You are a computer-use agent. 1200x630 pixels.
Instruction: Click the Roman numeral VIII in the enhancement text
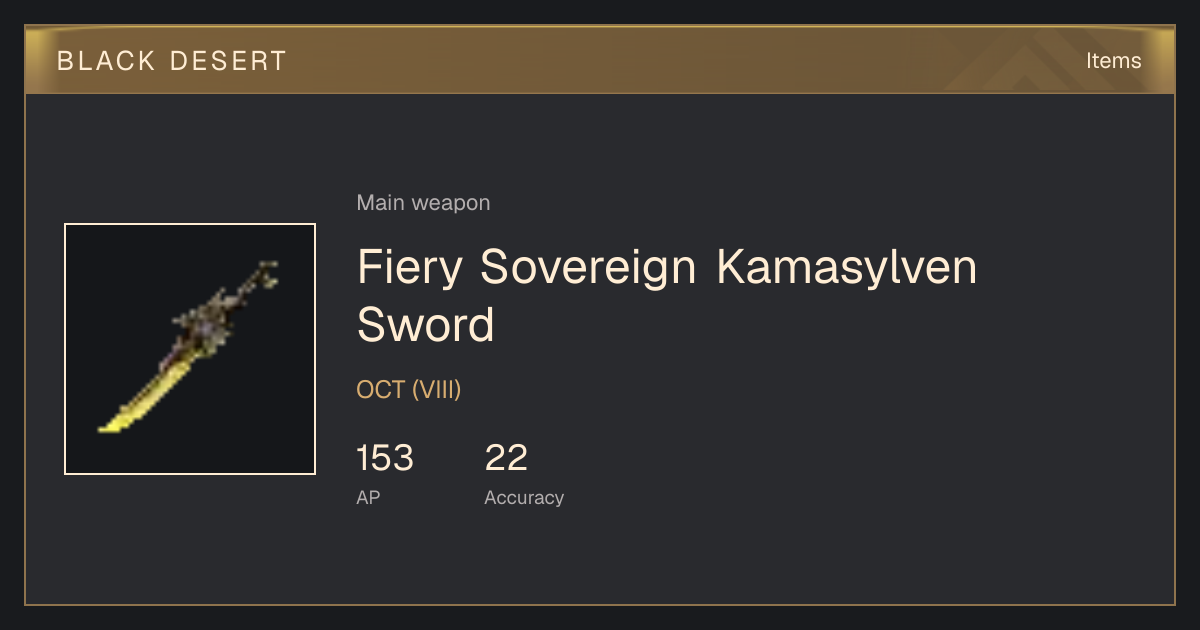coord(436,390)
